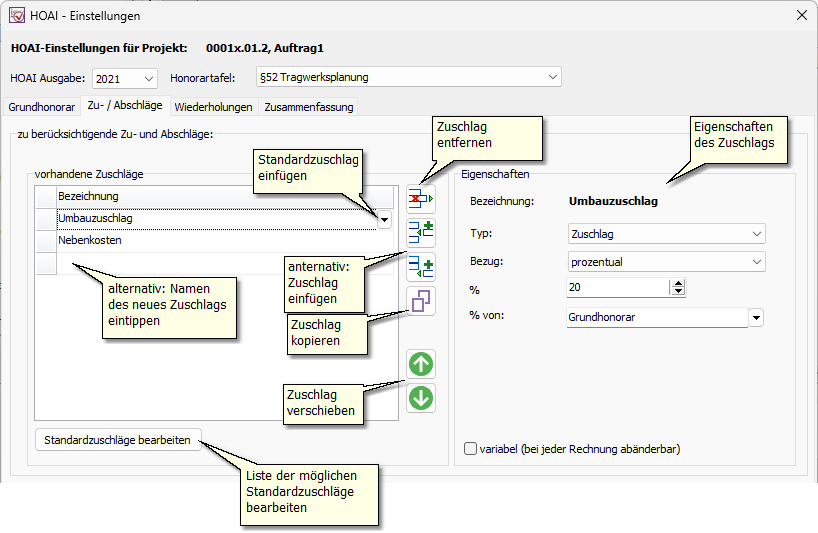Viewport: 818px width, 533px height.
Task: Go to the Zusammenfassung tab
Action: click(308, 107)
